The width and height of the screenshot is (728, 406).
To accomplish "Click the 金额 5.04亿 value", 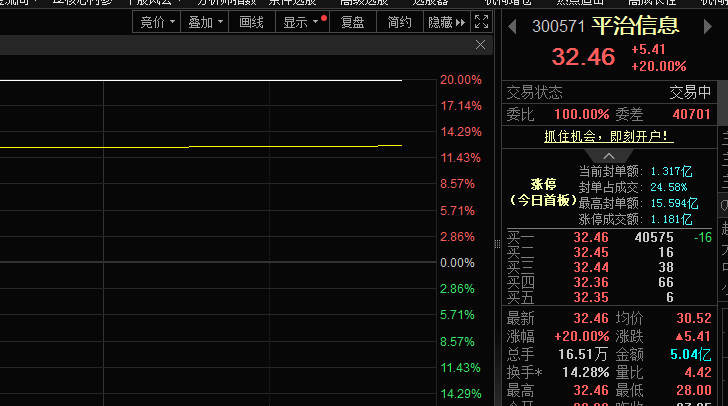I will click(690, 354).
